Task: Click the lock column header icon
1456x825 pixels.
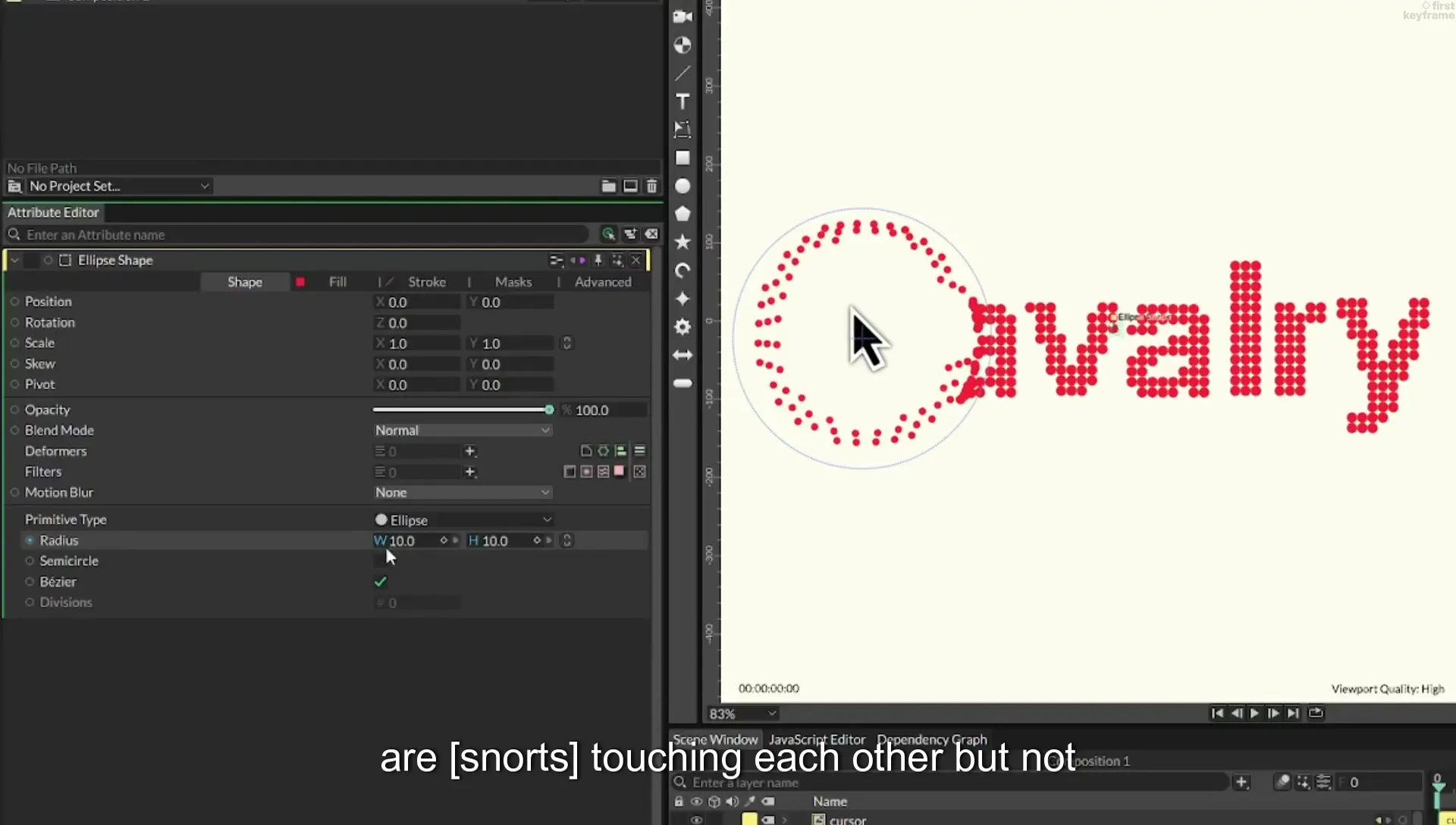Action: [679, 801]
